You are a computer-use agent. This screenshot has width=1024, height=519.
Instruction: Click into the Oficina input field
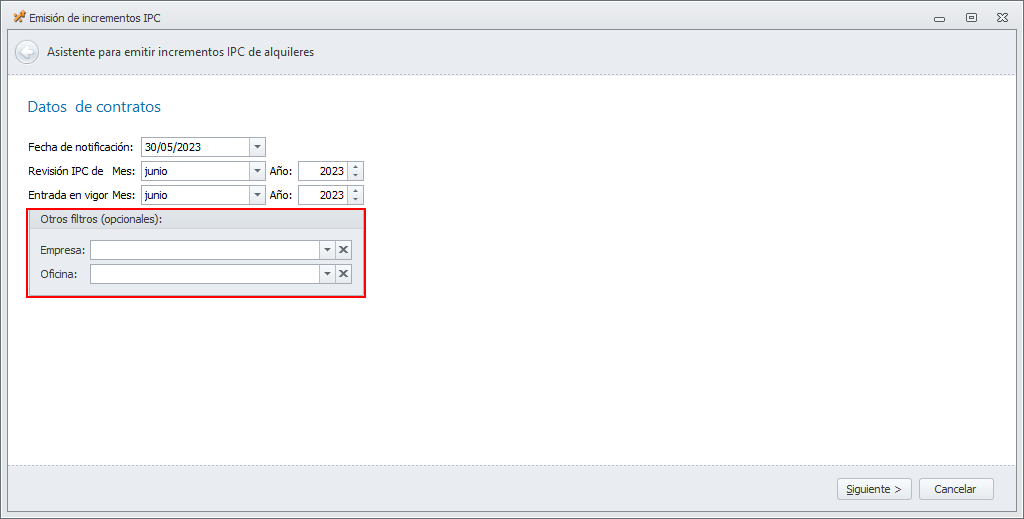[x=204, y=274]
